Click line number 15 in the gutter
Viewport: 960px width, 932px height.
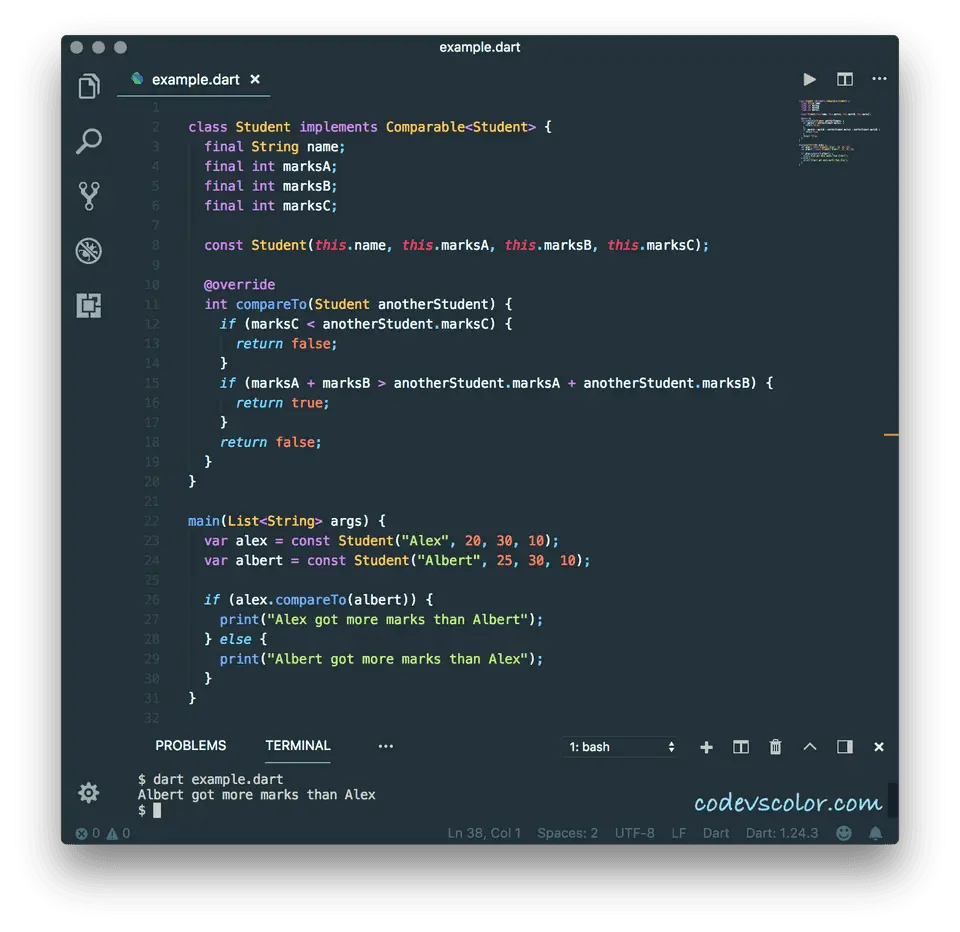[x=152, y=383]
